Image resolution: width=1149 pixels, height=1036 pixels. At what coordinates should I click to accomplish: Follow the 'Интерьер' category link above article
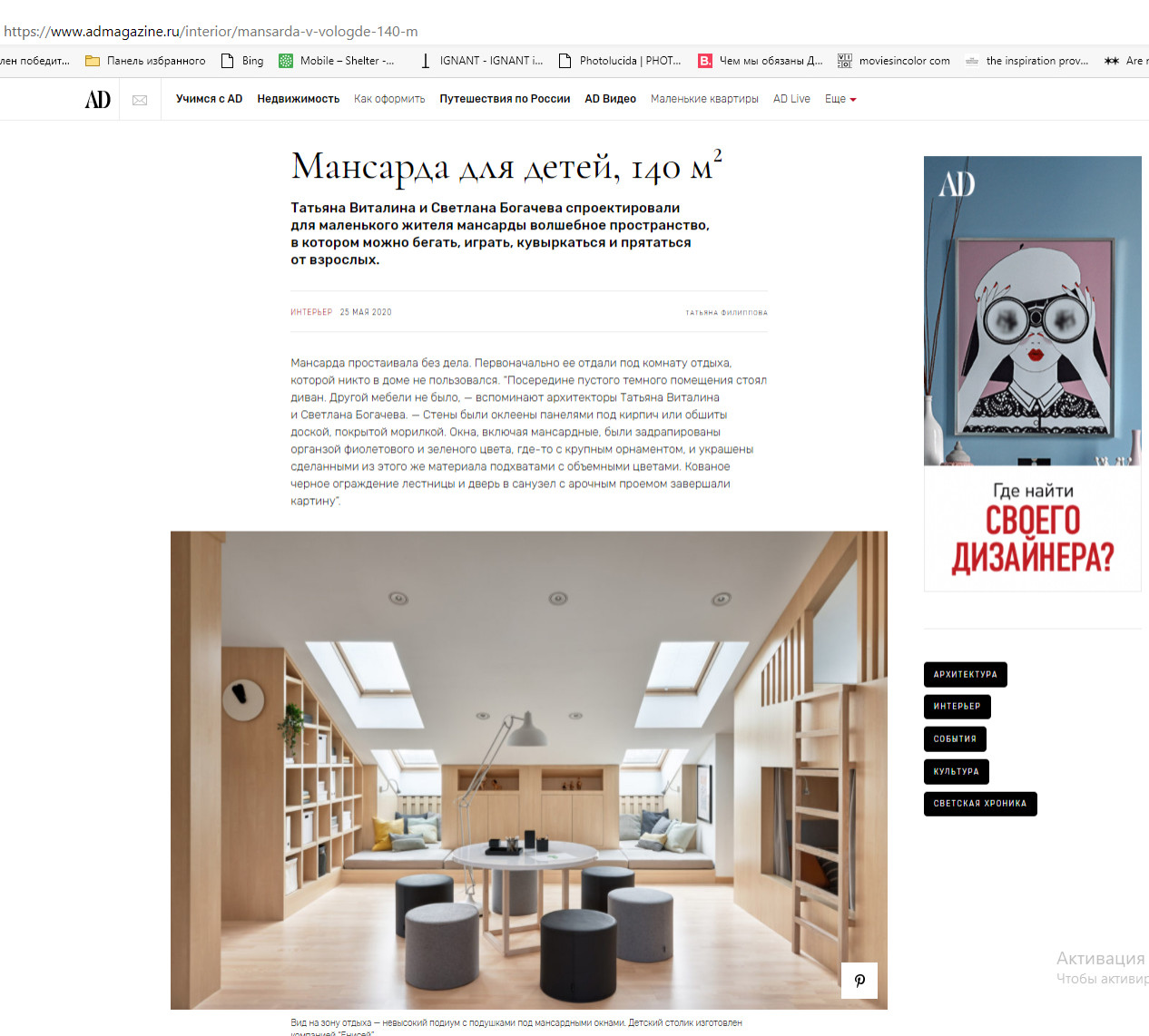311,312
